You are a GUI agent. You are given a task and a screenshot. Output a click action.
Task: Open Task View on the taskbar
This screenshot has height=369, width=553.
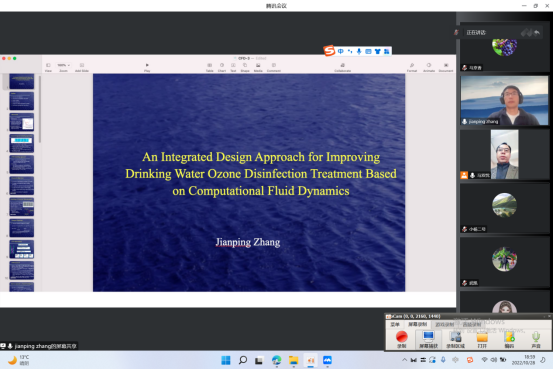[259, 360]
